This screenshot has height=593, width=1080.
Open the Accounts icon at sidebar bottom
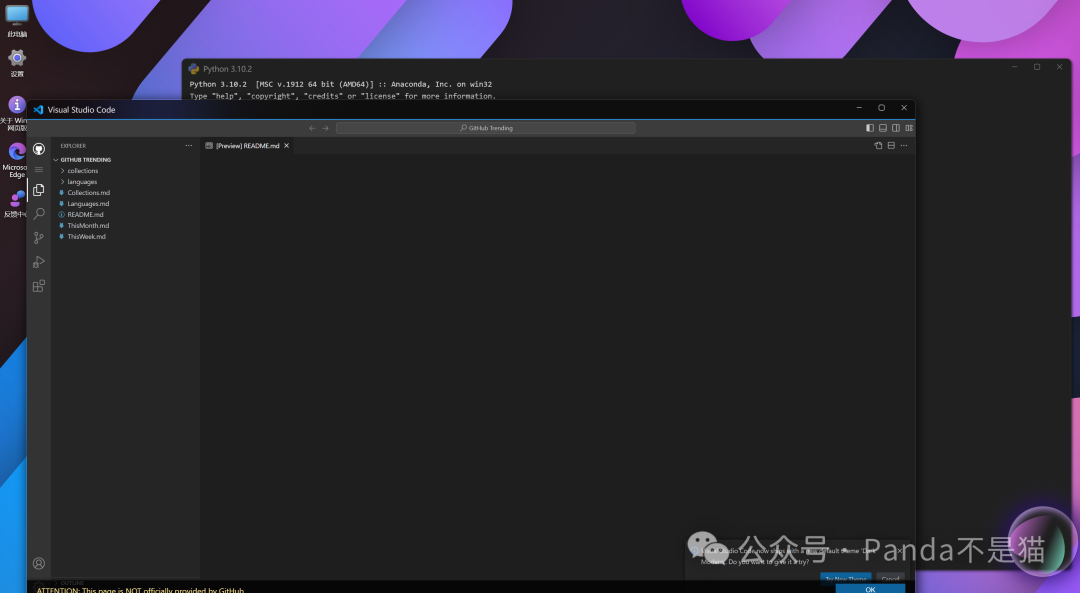[x=39, y=563]
